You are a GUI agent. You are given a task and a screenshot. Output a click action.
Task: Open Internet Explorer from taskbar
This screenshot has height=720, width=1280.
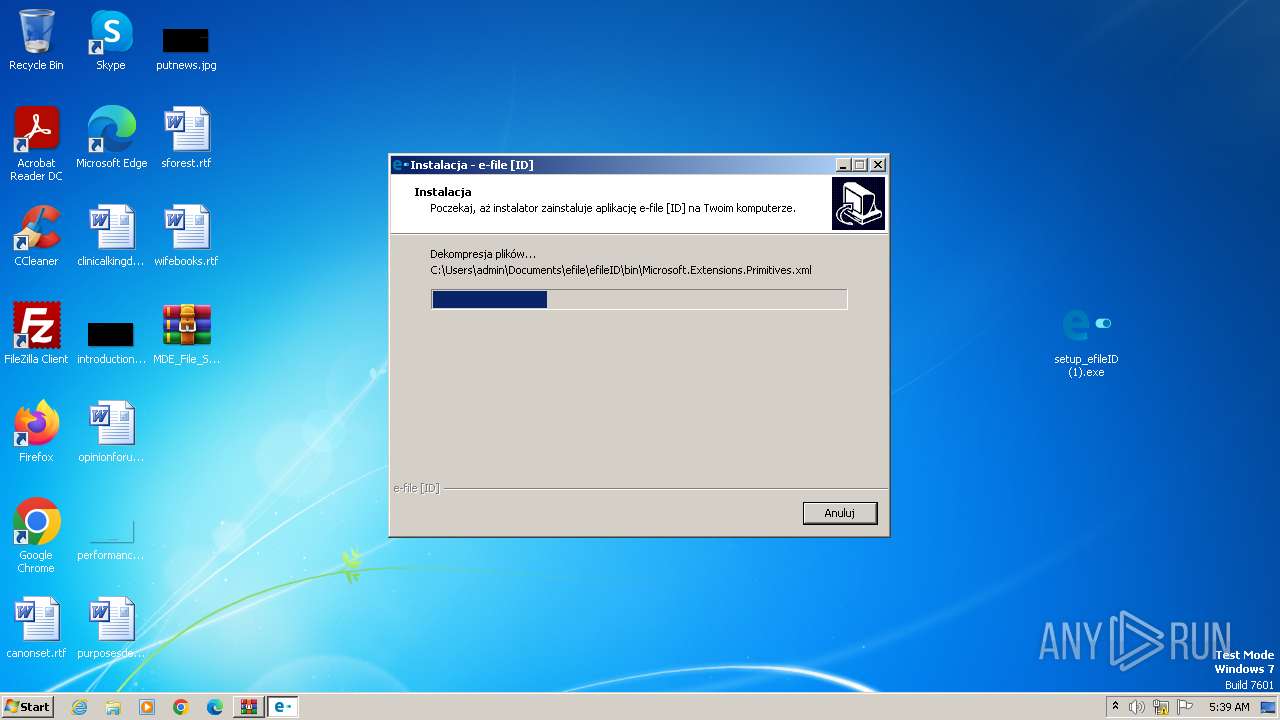click(79, 707)
